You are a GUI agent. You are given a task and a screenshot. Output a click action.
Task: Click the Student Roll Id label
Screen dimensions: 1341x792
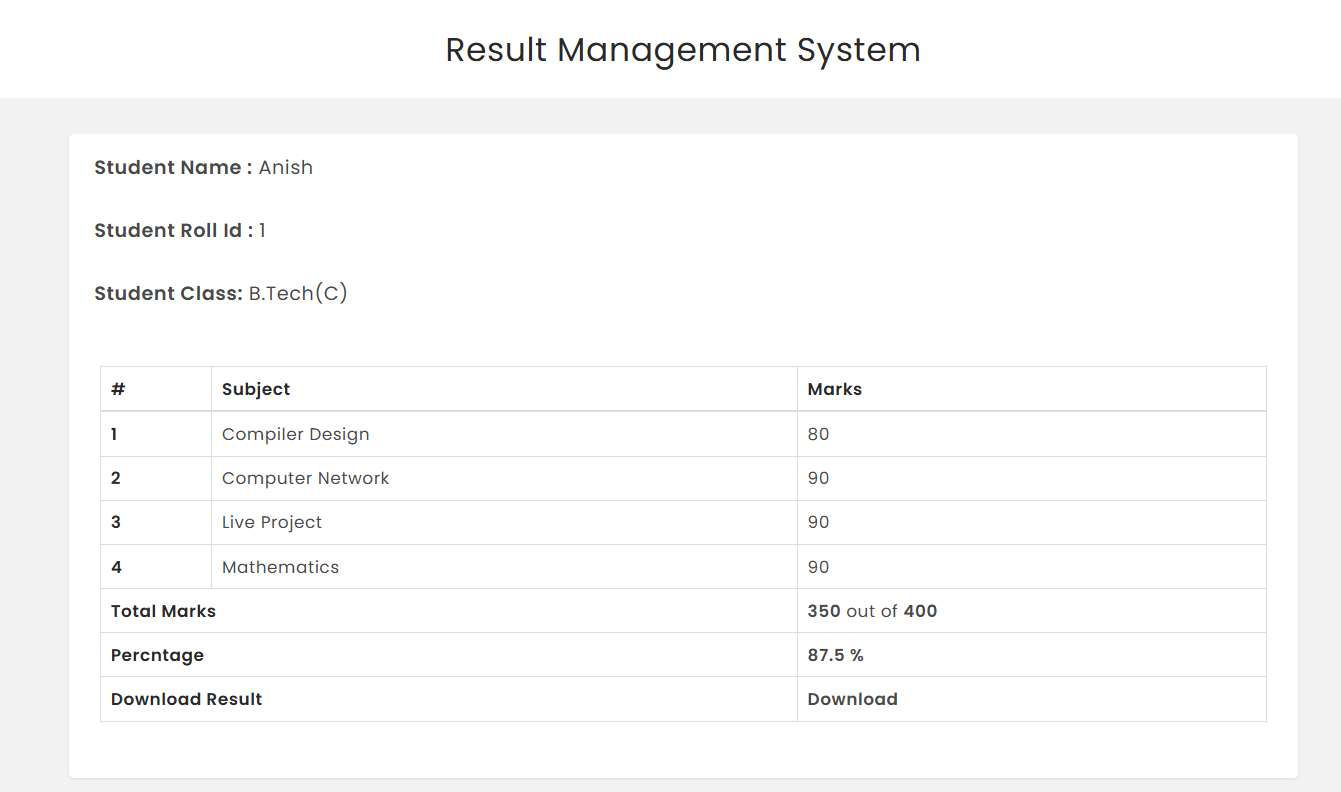(174, 230)
